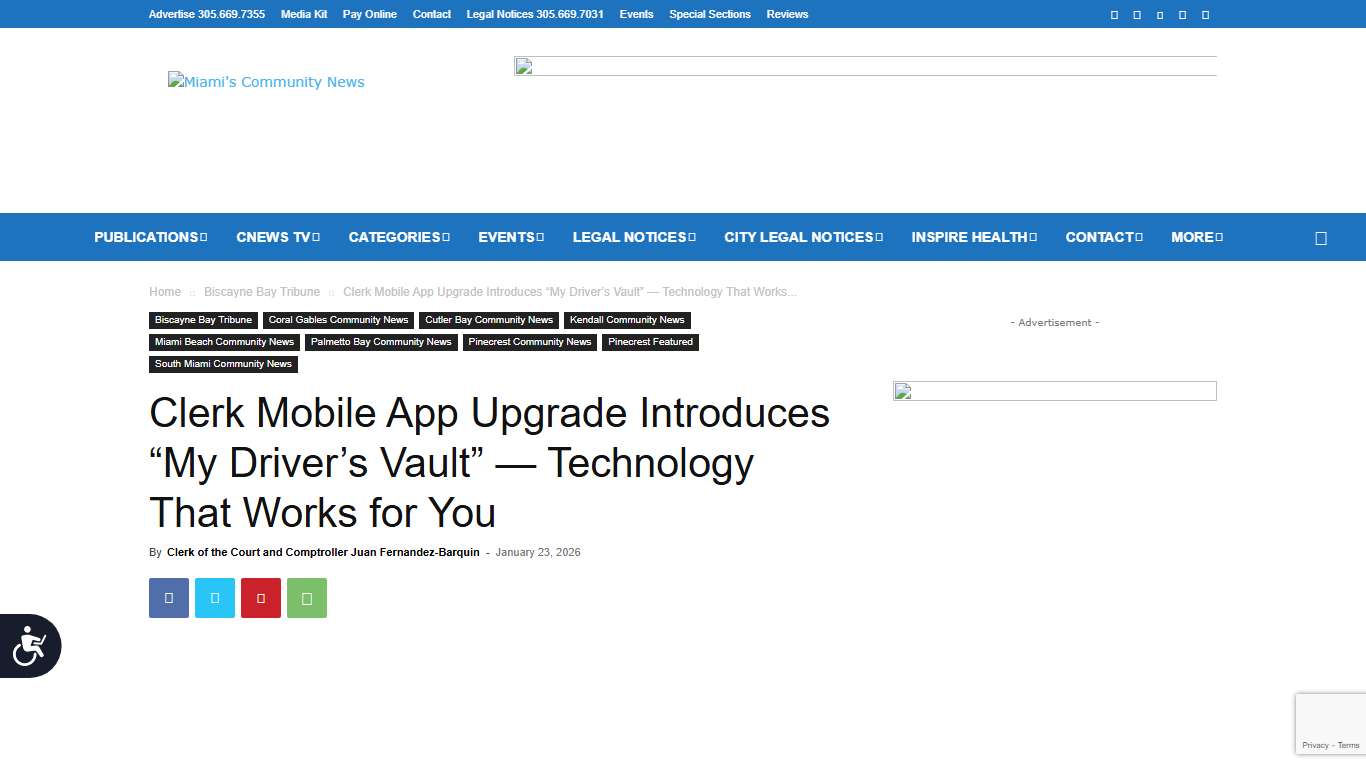Expand the PUBLICATIONS dropdown menu

[150, 237]
